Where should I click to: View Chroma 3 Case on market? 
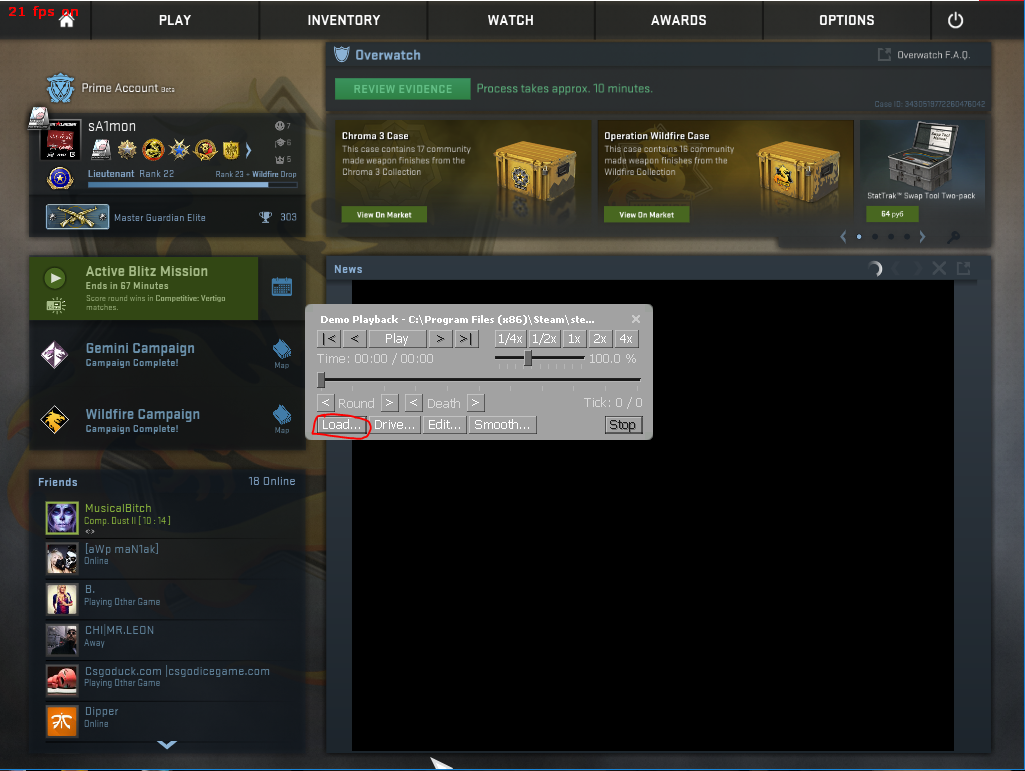tap(384, 214)
